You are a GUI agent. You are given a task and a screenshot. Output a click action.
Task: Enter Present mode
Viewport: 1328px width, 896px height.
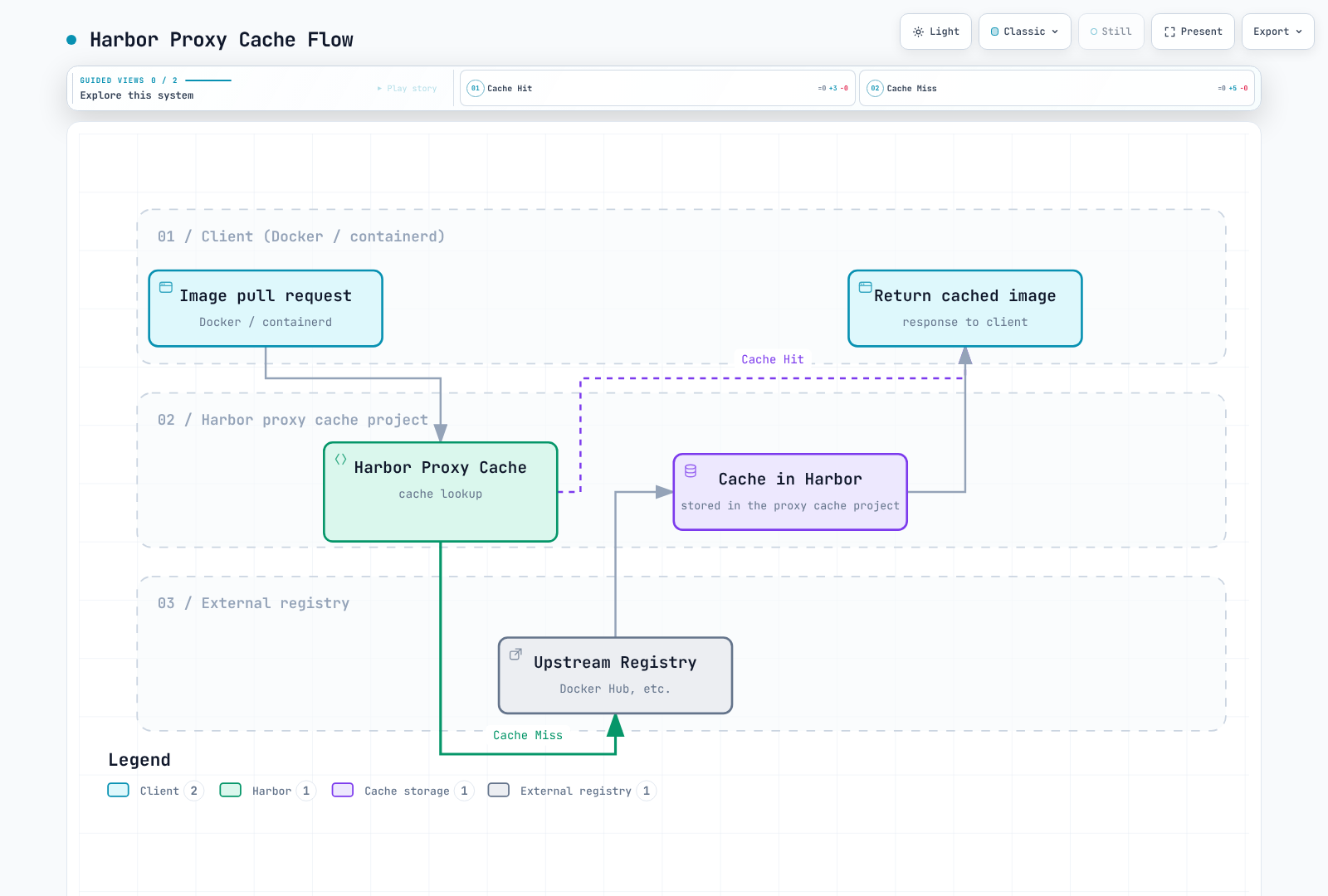(x=1193, y=32)
